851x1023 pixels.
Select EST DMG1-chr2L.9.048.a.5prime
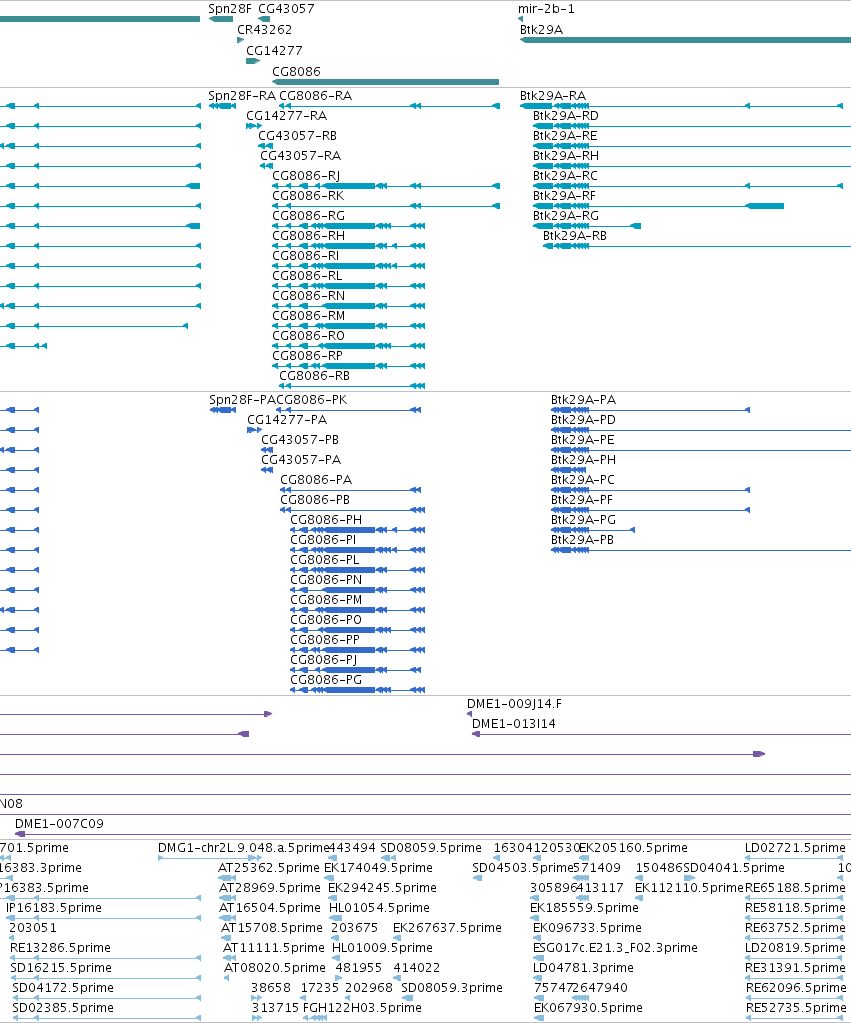[x=243, y=847]
